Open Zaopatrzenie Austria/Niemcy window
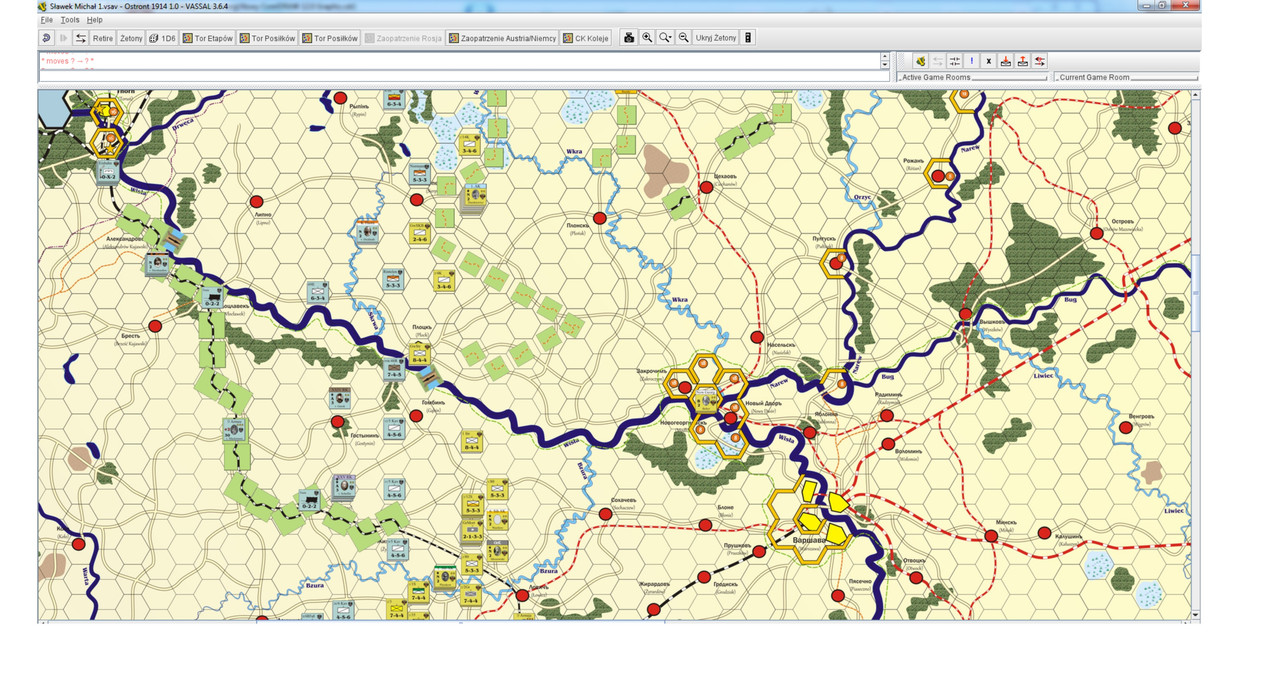This screenshot has height=693, width=1280. 502,38
